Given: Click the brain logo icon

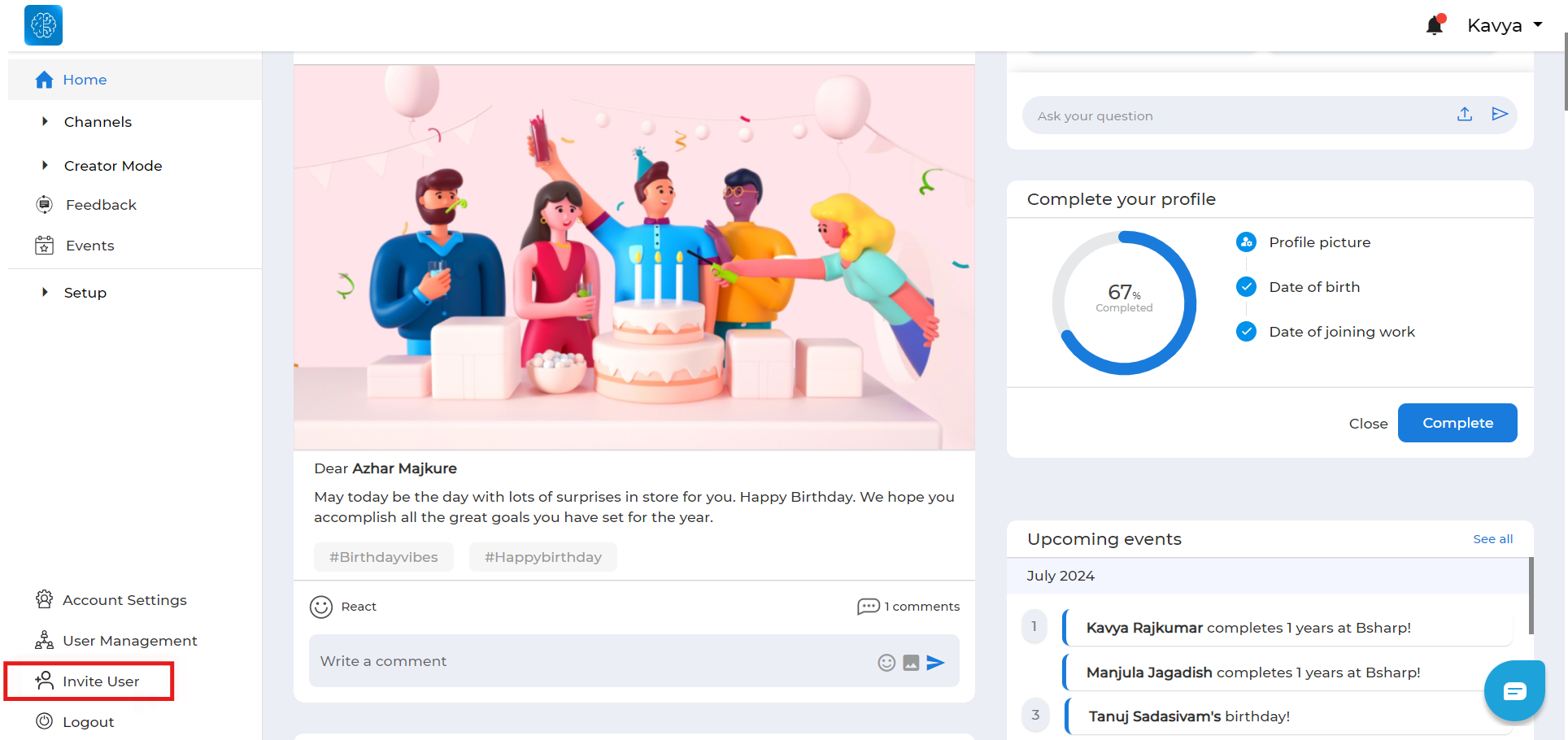Looking at the screenshot, I should point(43,25).
